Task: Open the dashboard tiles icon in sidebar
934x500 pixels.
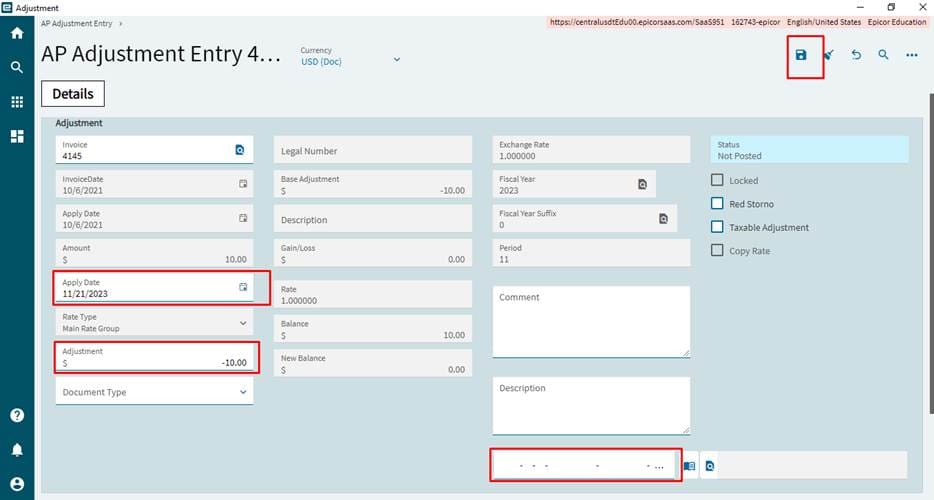Action: (x=17, y=136)
